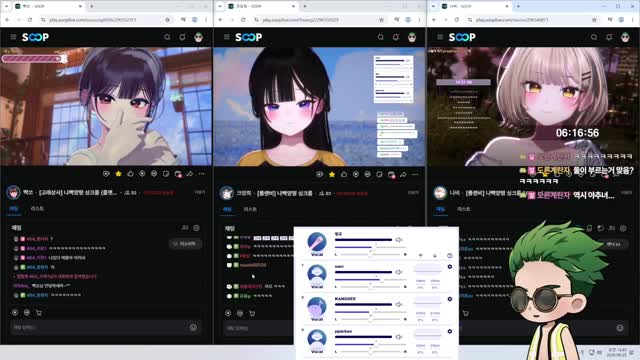
Task: Click the thumbs-up icon under the left stream
Action: pyautogui.click(x=130, y=174)
